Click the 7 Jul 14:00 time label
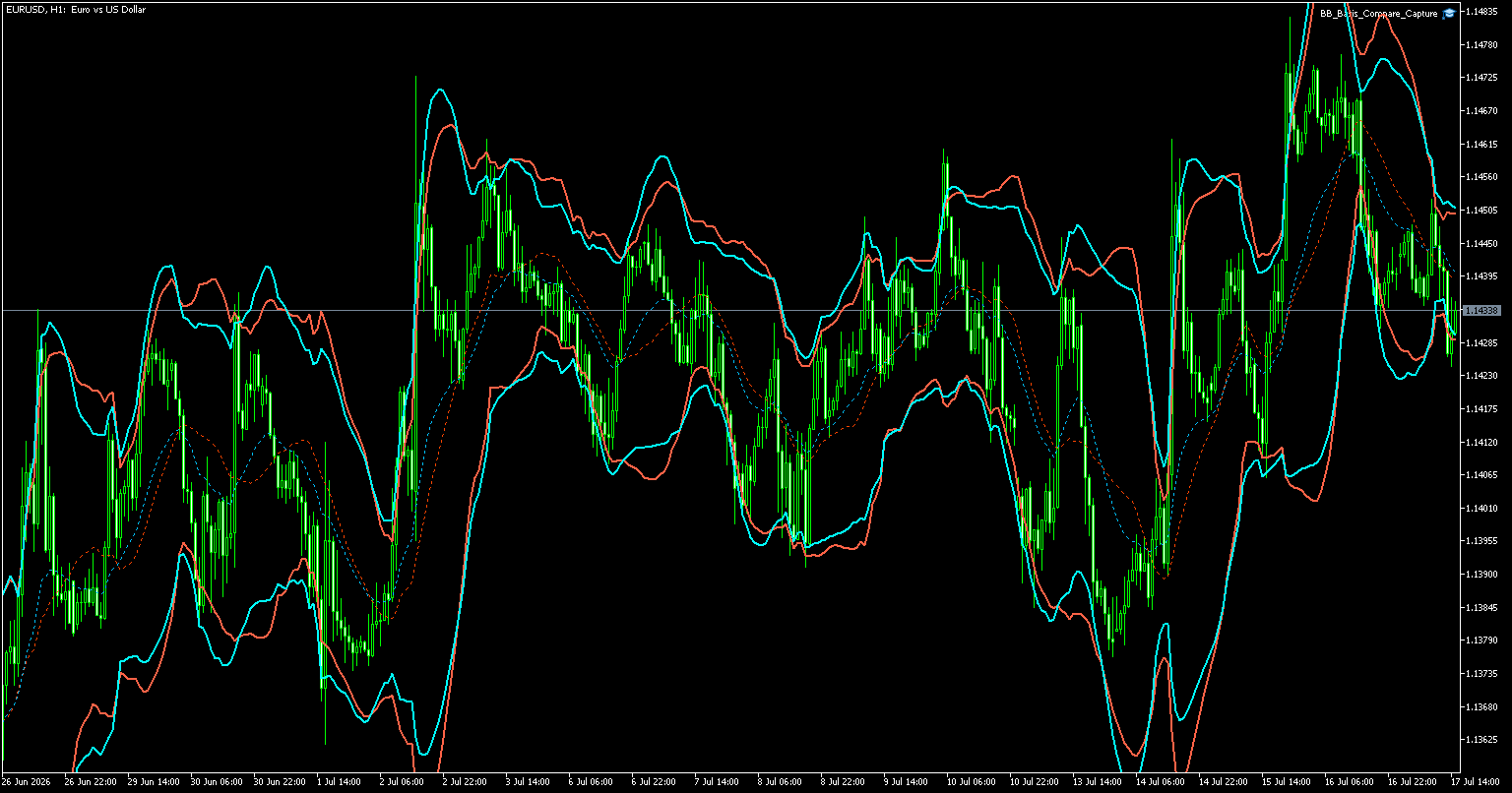The image size is (1512, 793). 718,782
